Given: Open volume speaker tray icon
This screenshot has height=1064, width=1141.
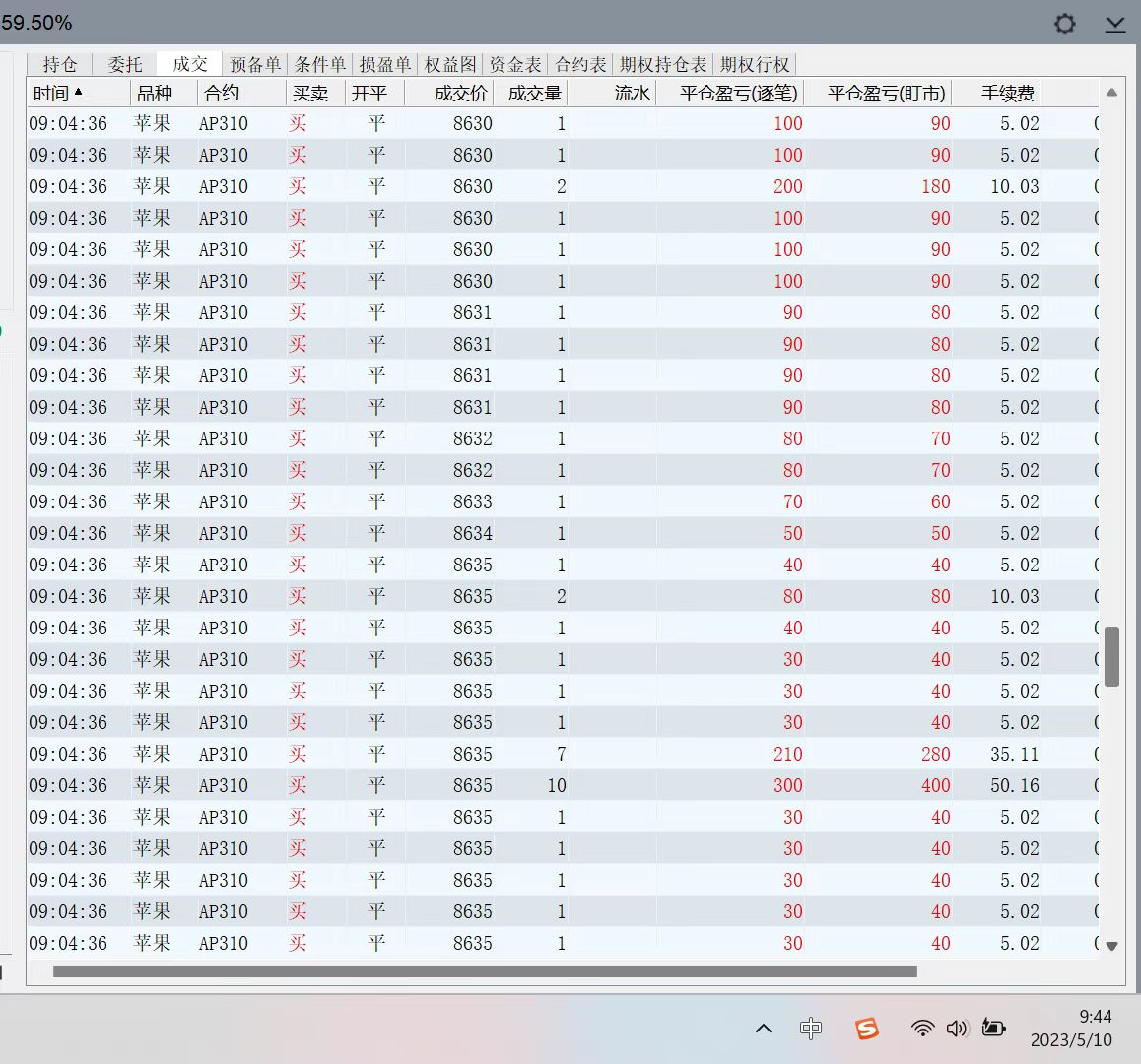Looking at the screenshot, I should (x=956, y=1029).
